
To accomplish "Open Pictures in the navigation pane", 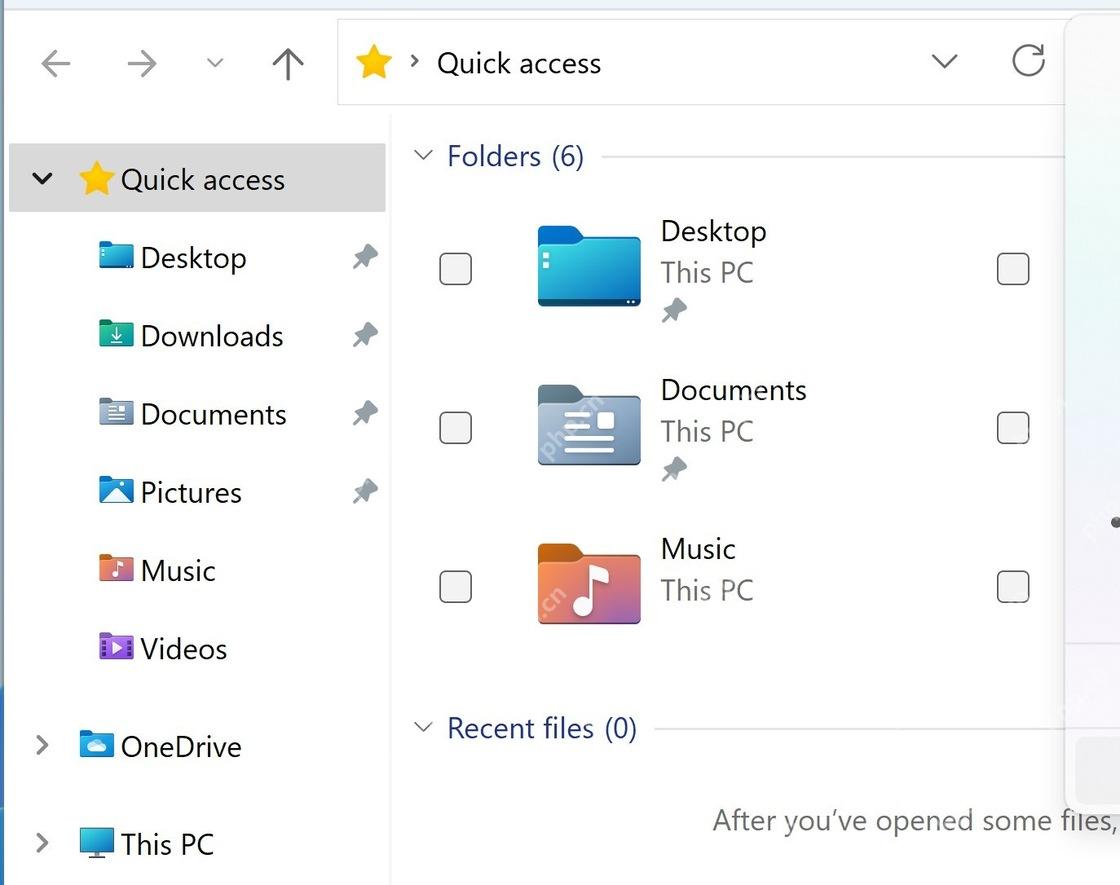I will 191,493.
